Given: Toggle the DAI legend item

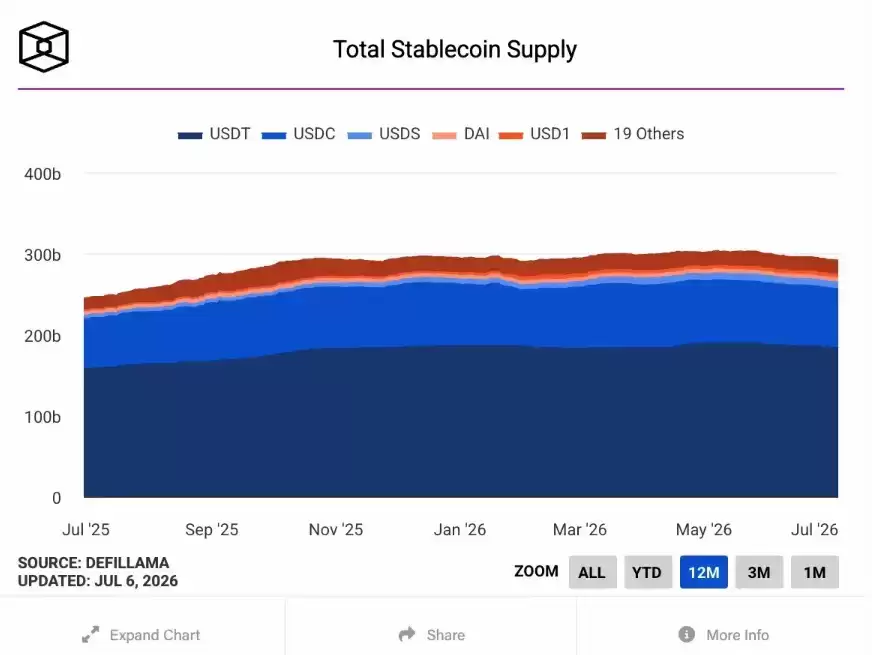Looking at the screenshot, I should point(460,134).
